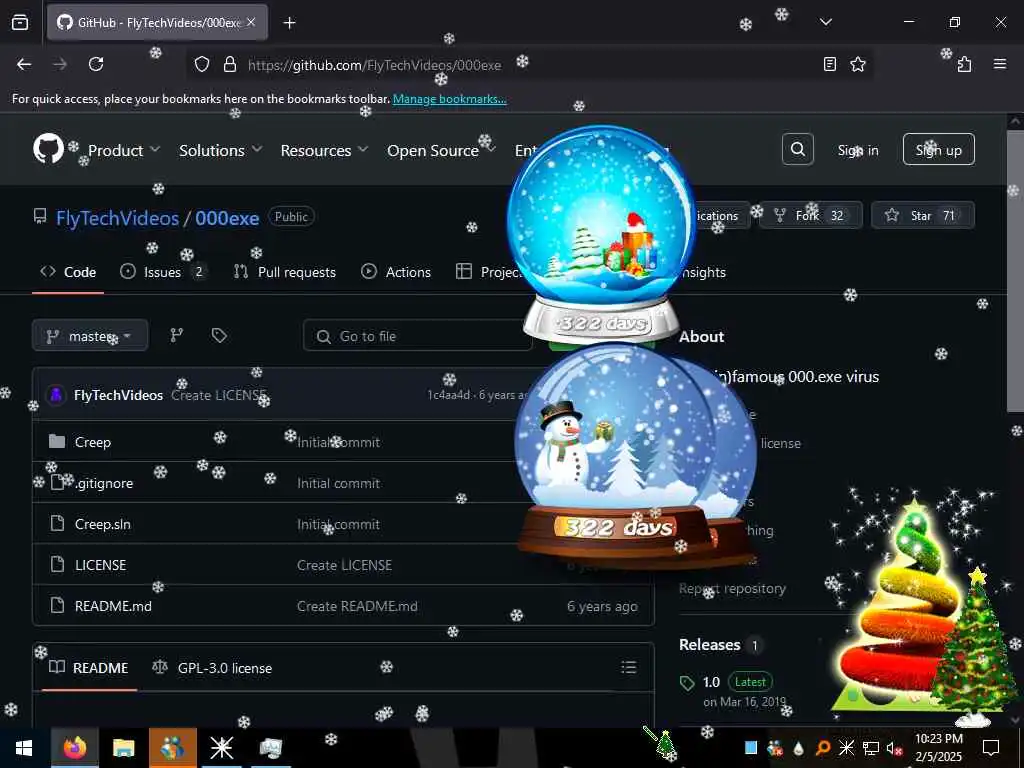Open the tracking protection shield icon
The image size is (1024, 768).
coord(202,64)
